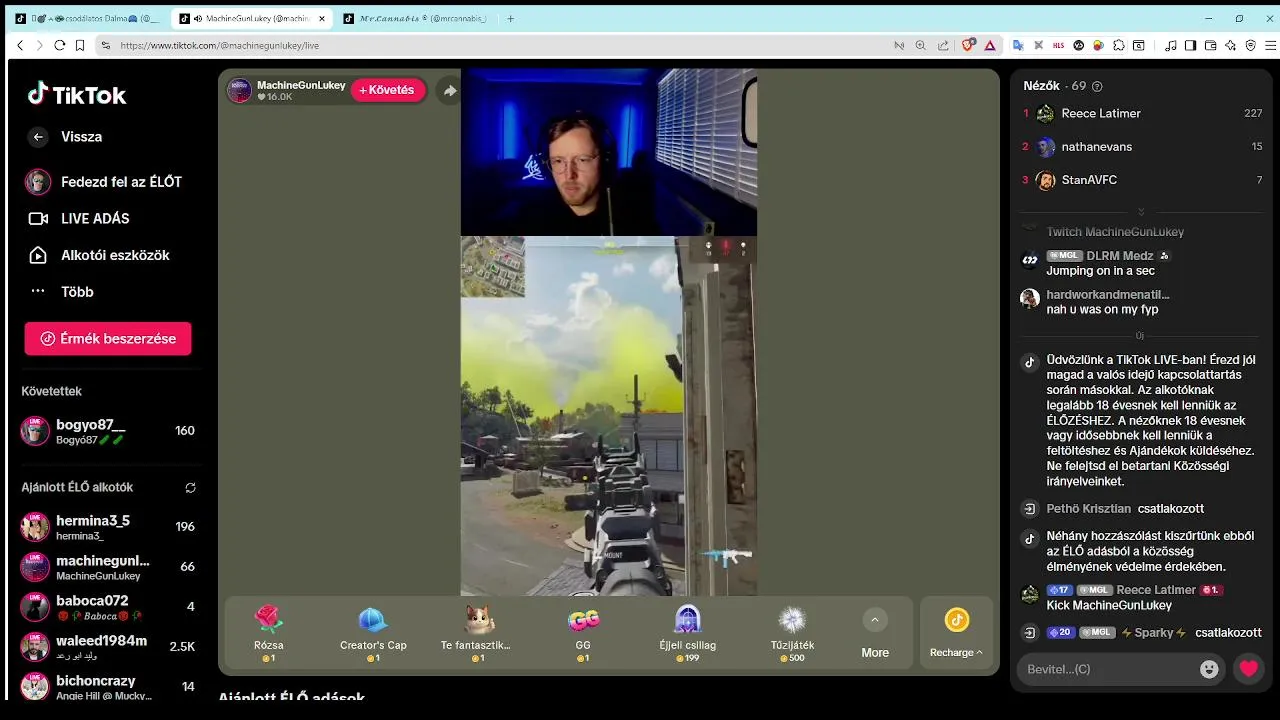Click the Érmék beszerzése button

108,339
